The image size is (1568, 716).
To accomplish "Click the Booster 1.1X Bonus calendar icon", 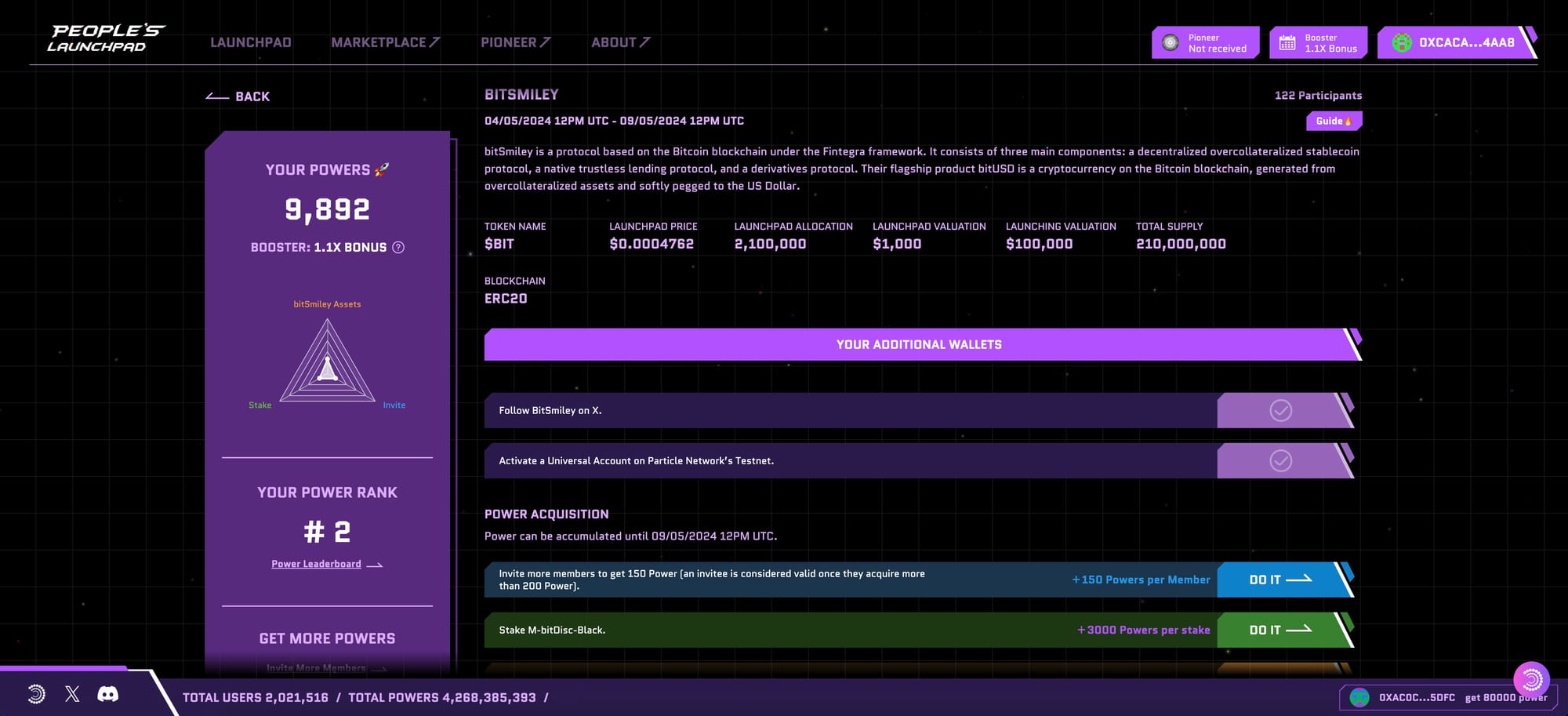I will (1287, 43).
